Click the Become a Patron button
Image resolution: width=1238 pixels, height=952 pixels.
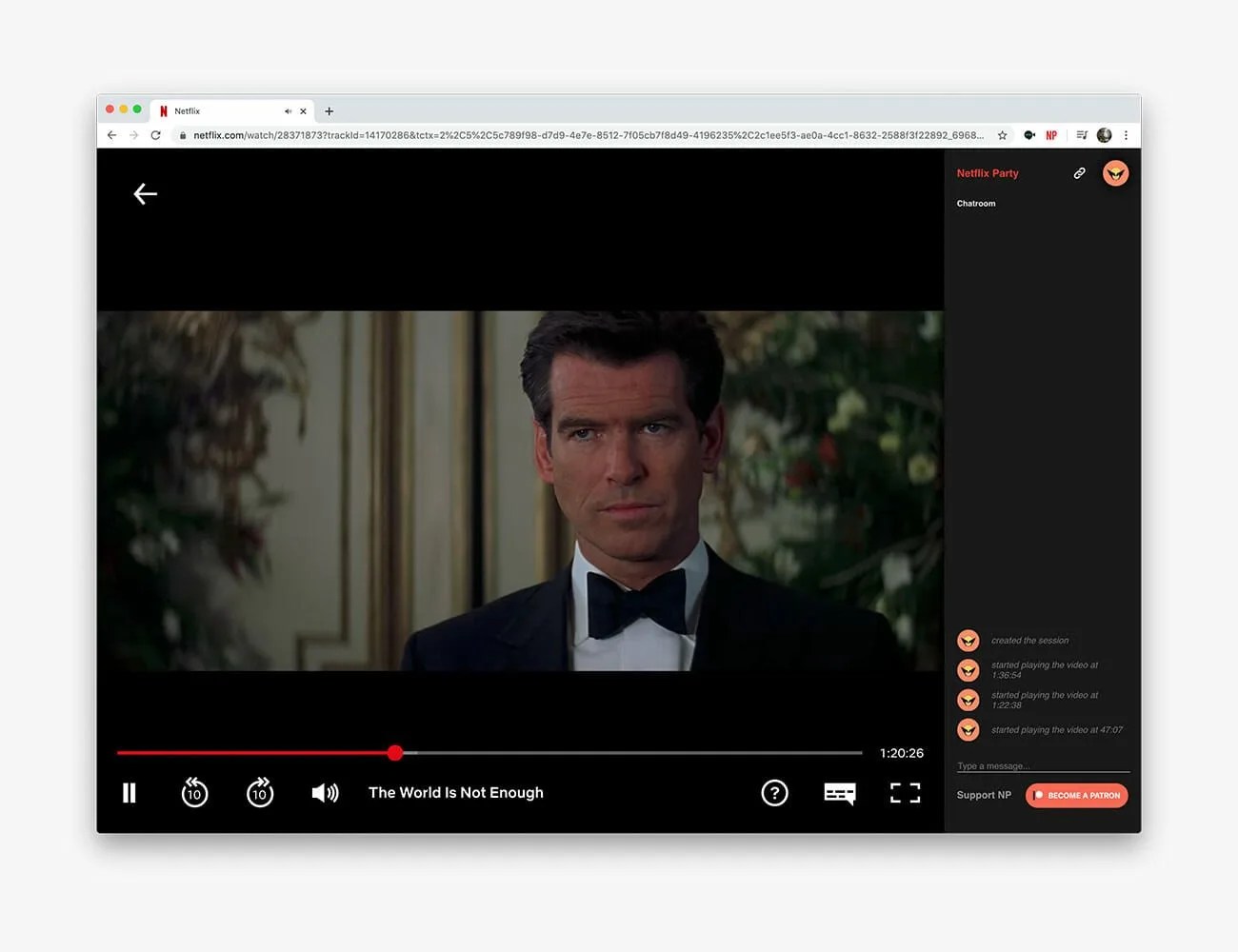[x=1076, y=795]
